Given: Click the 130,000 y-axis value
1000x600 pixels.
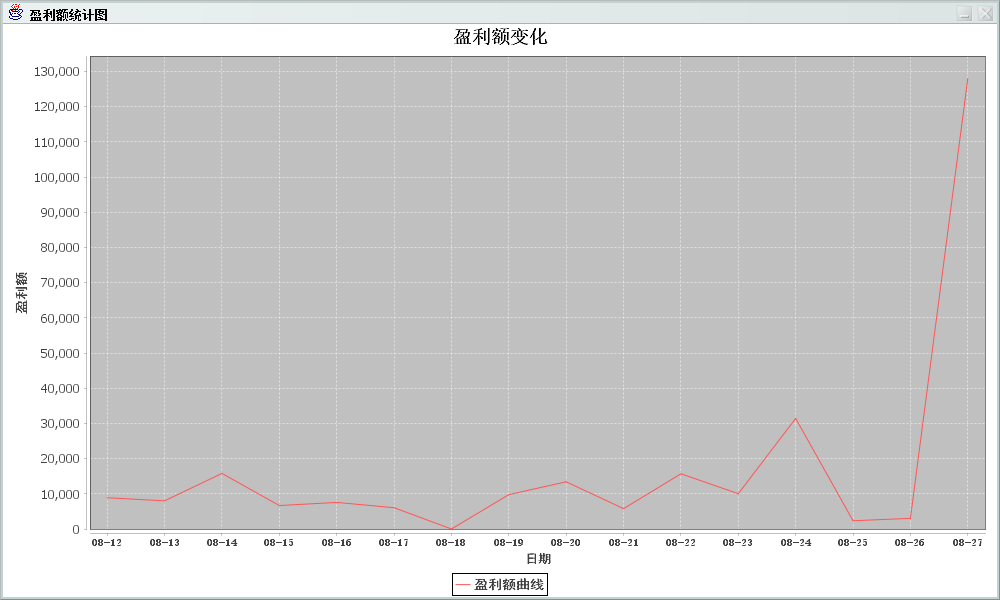Looking at the screenshot, I should click(57, 71).
